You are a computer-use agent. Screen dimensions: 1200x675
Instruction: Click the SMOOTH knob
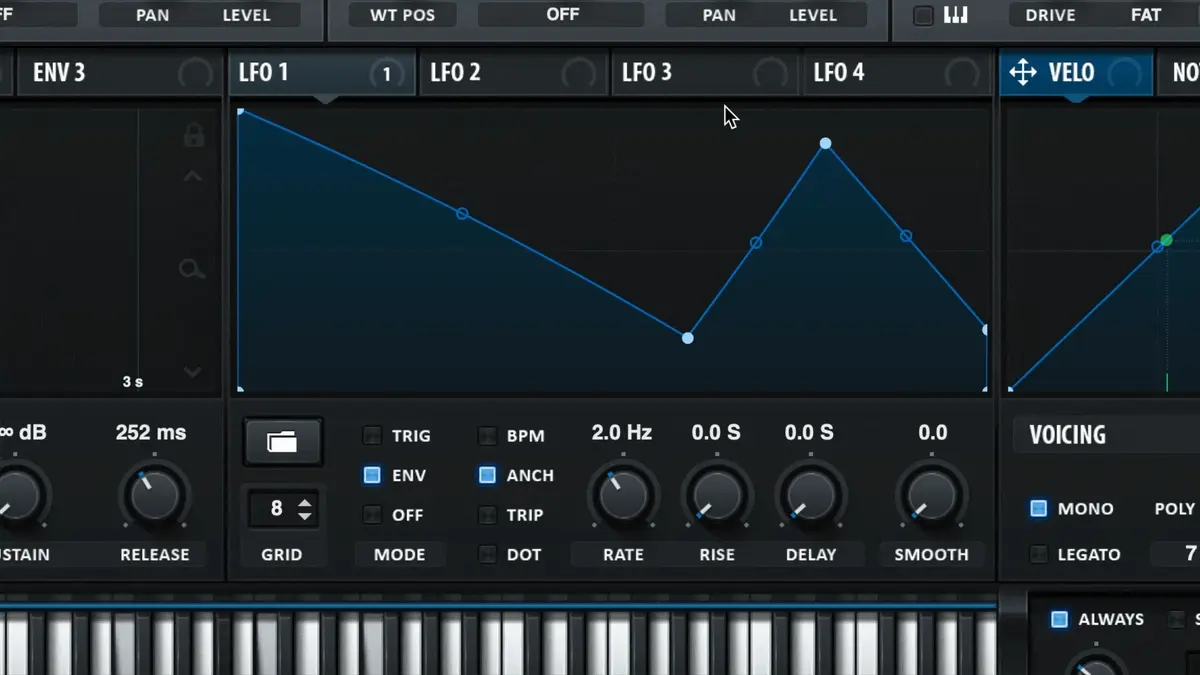(x=932, y=494)
